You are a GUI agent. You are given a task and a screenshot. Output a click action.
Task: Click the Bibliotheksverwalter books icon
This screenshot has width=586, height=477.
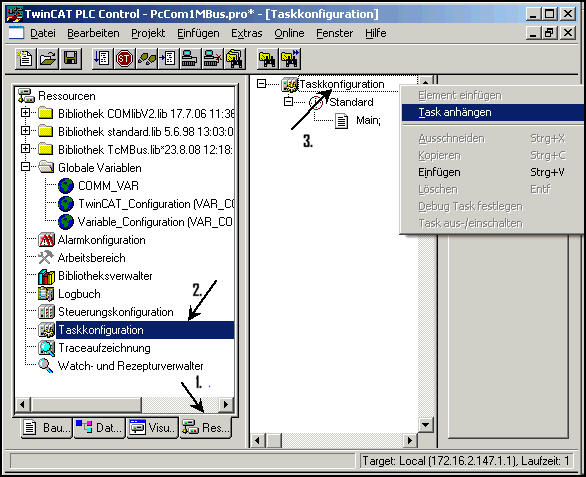[46, 276]
